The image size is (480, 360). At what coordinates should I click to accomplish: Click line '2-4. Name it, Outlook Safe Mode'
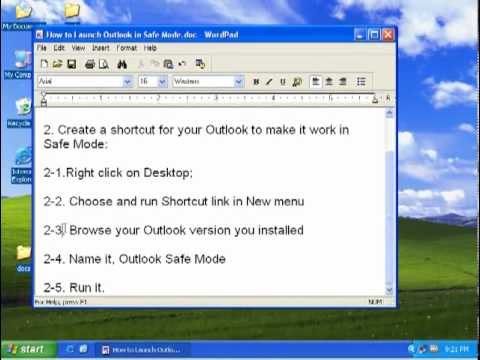pyautogui.click(x=134, y=259)
